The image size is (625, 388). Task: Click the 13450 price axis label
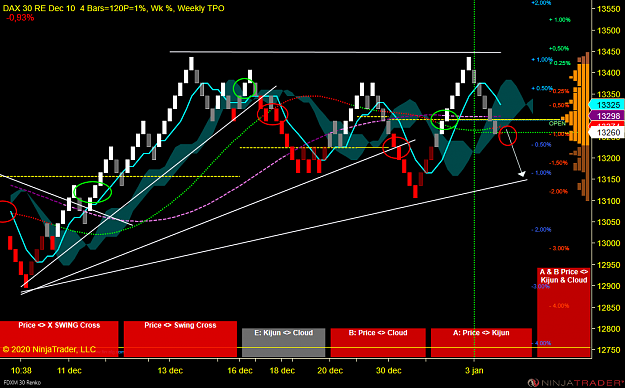tap(608, 52)
